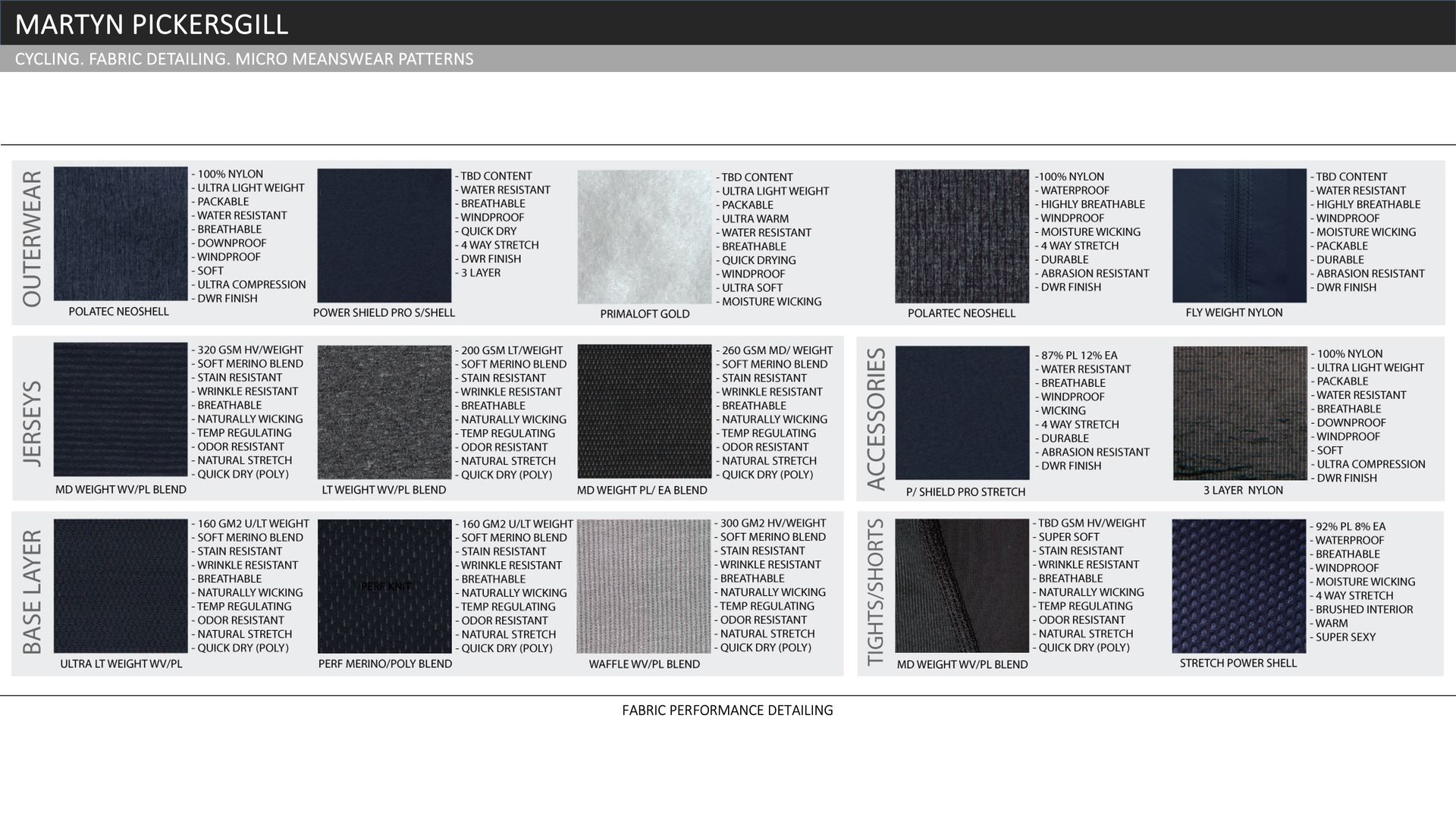The image size is (1456, 819).
Task: Click the Martyn Pickersgill header title
Action: tap(152, 24)
